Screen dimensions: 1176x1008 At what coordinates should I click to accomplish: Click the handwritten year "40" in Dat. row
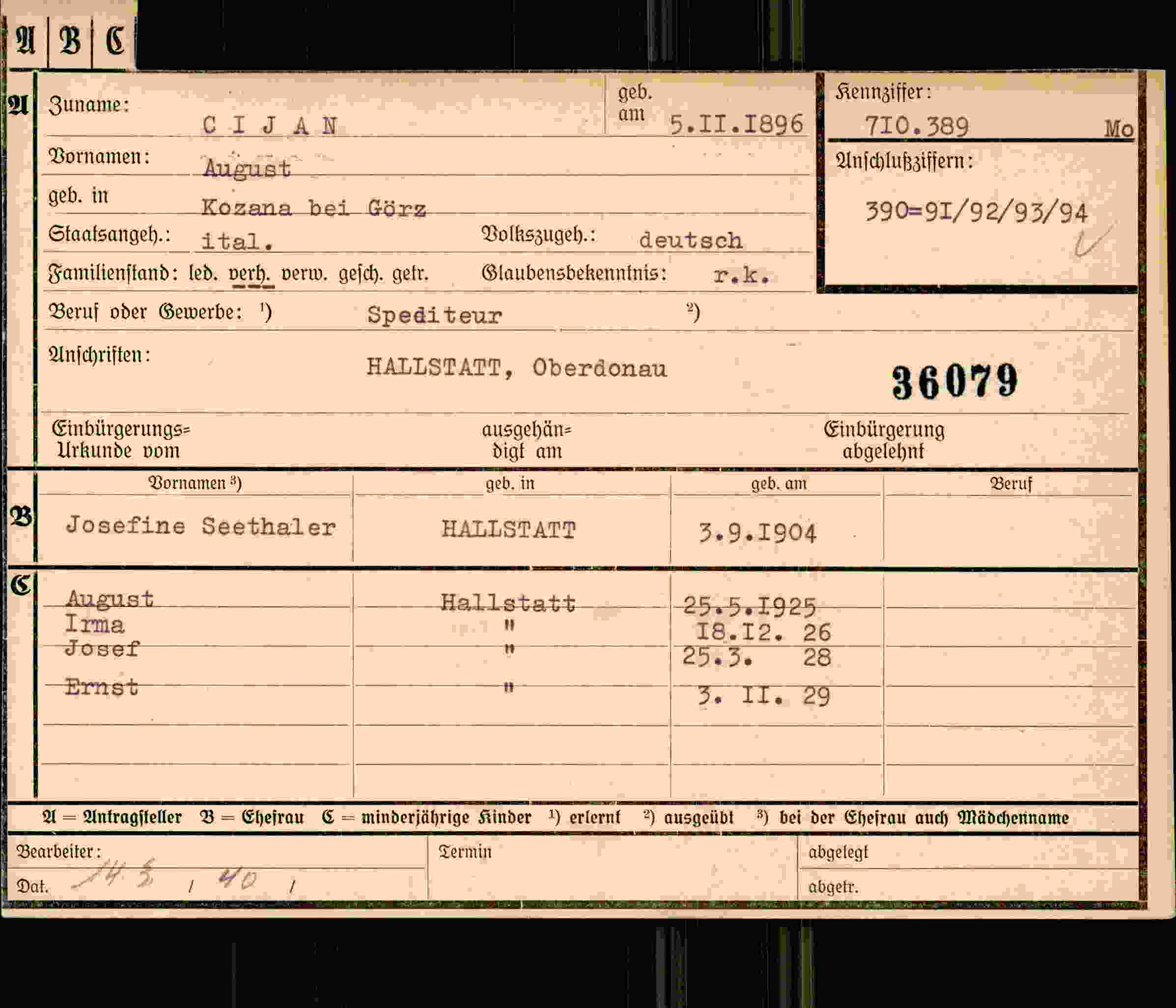[x=238, y=879]
